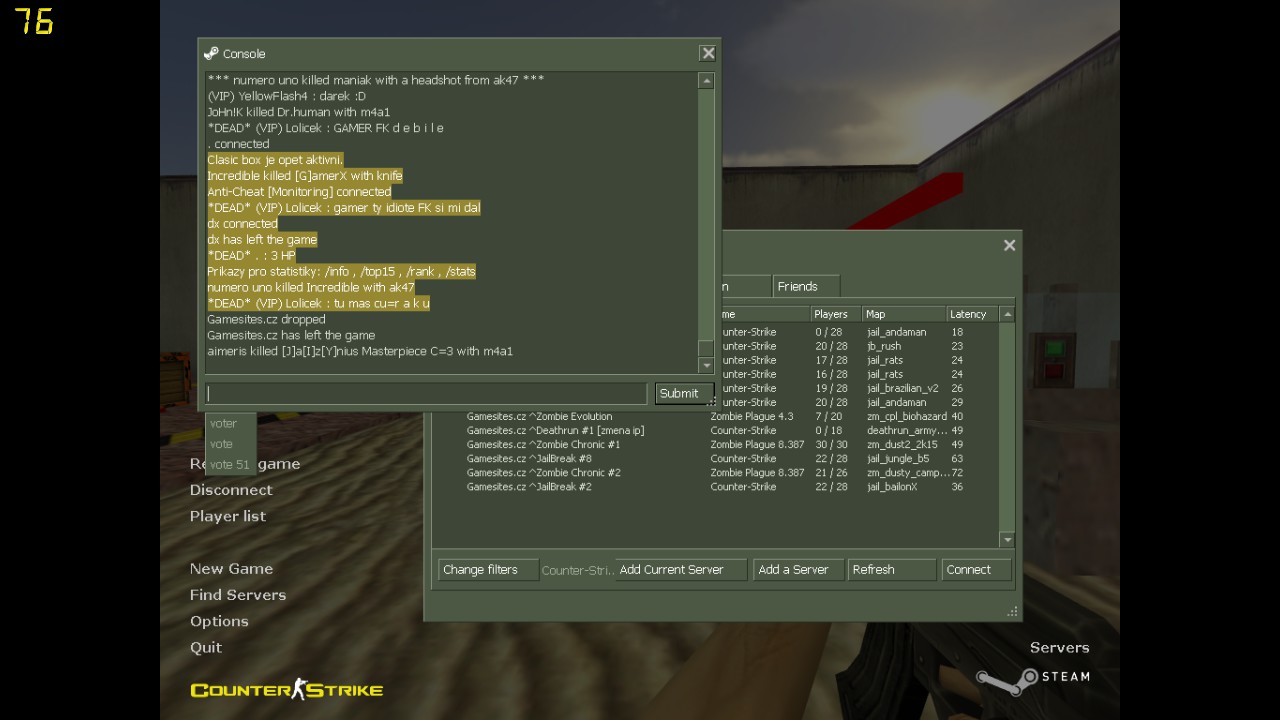The image size is (1280, 720).
Task: Sort servers by Map column
Action: coord(903,314)
